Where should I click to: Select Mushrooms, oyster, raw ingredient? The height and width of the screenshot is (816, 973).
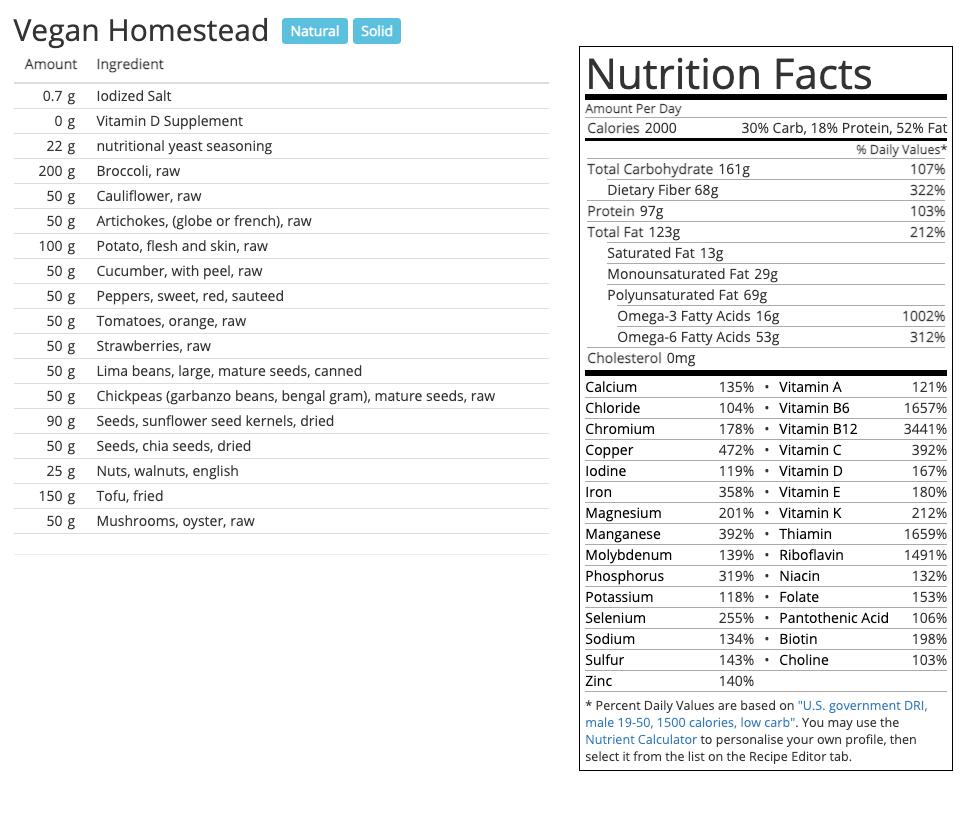(x=175, y=521)
